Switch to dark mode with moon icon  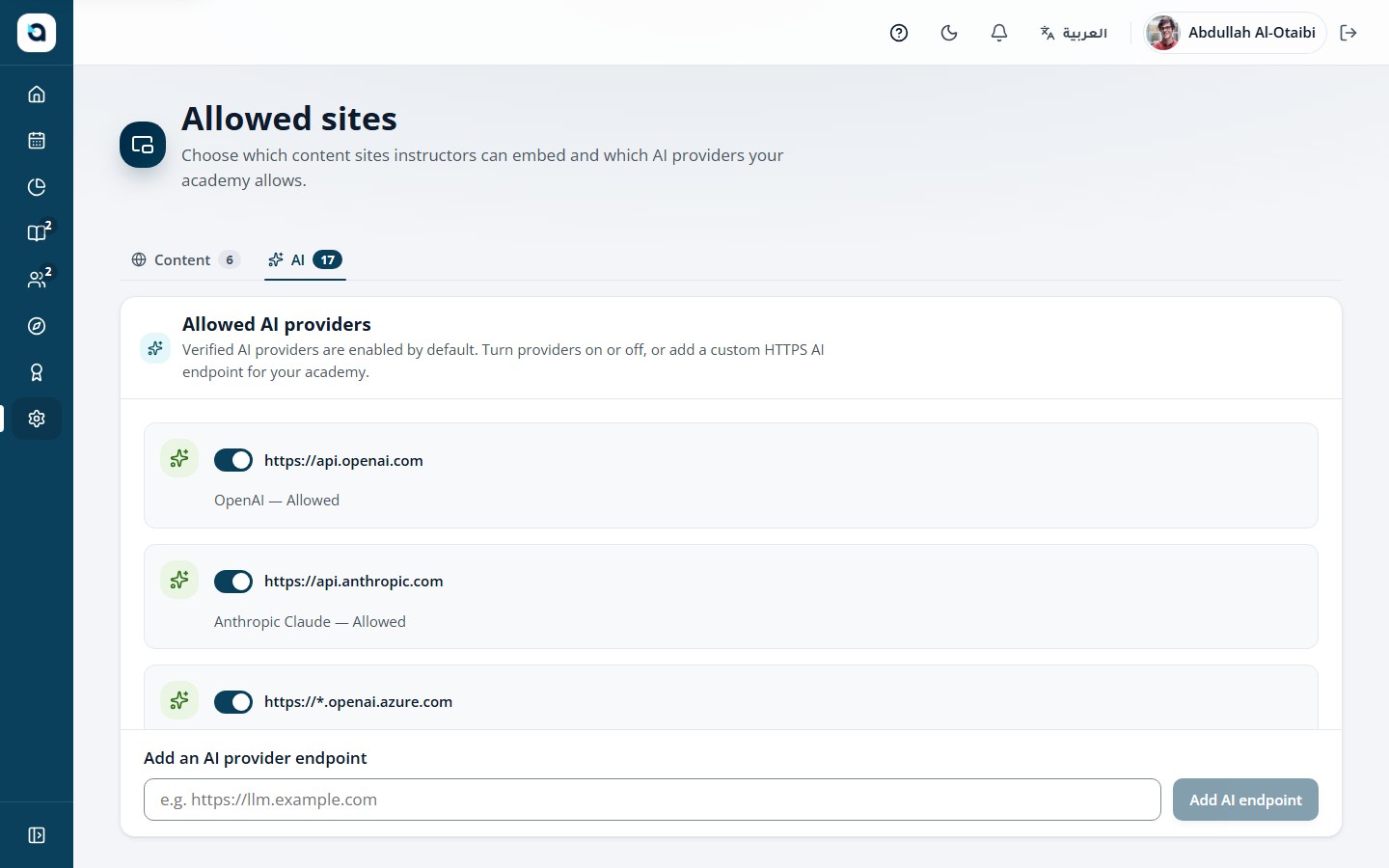[949, 33]
